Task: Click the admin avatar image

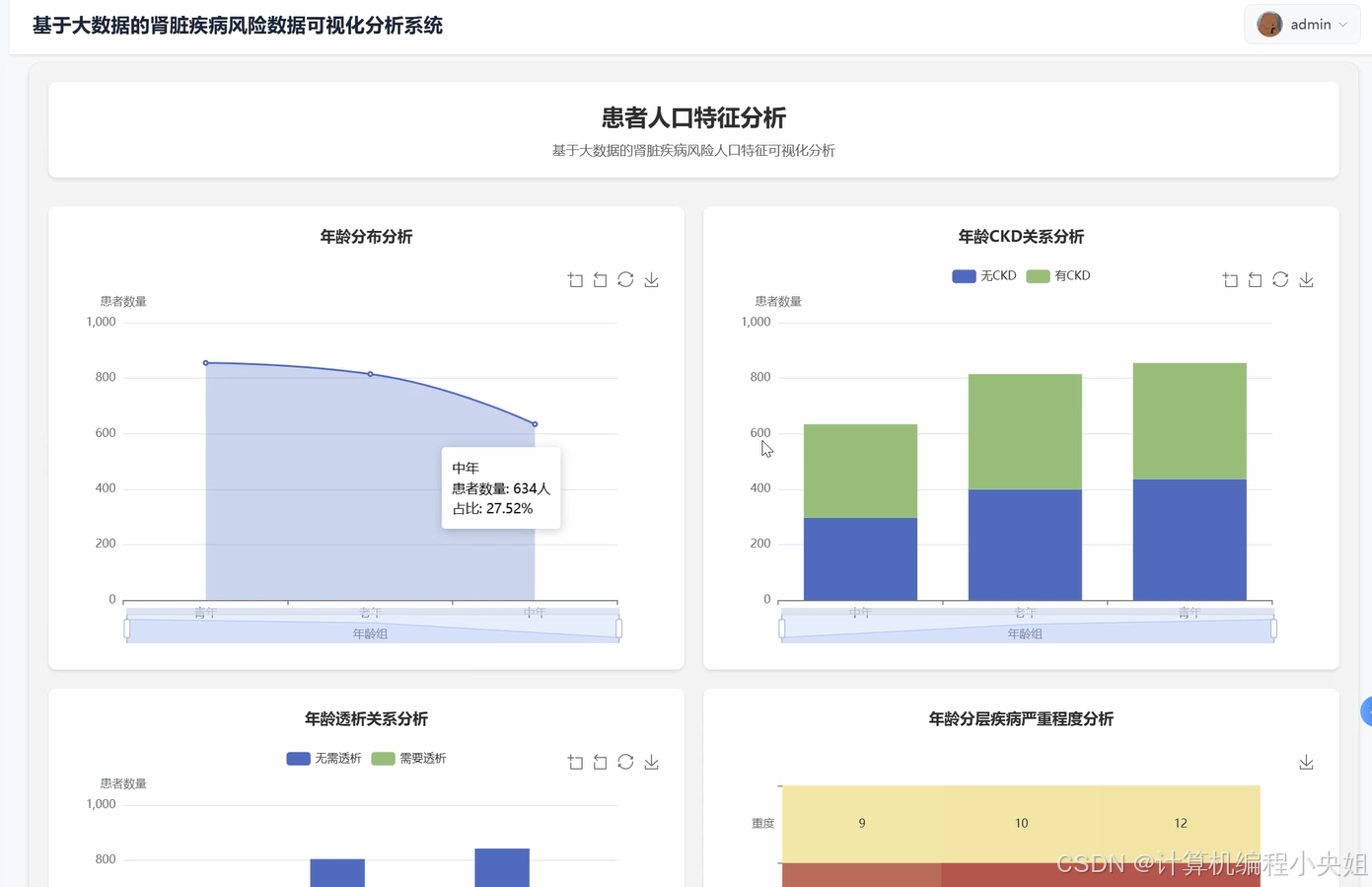Action: pos(1269,24)
